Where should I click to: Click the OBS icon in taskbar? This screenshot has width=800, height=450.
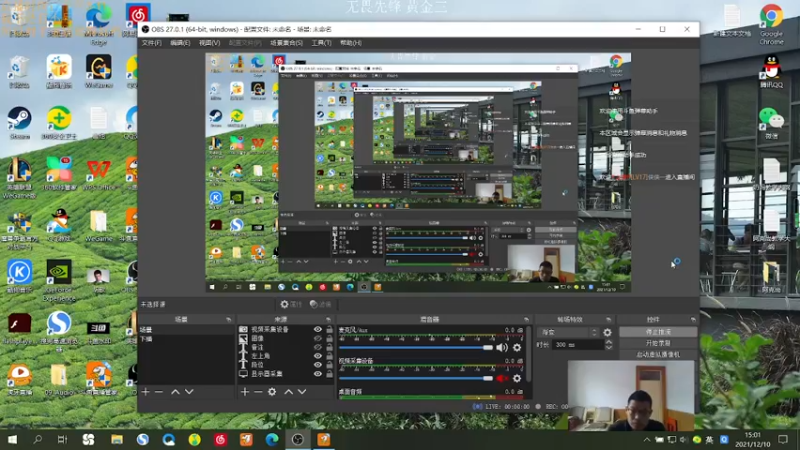coord(297,439)
